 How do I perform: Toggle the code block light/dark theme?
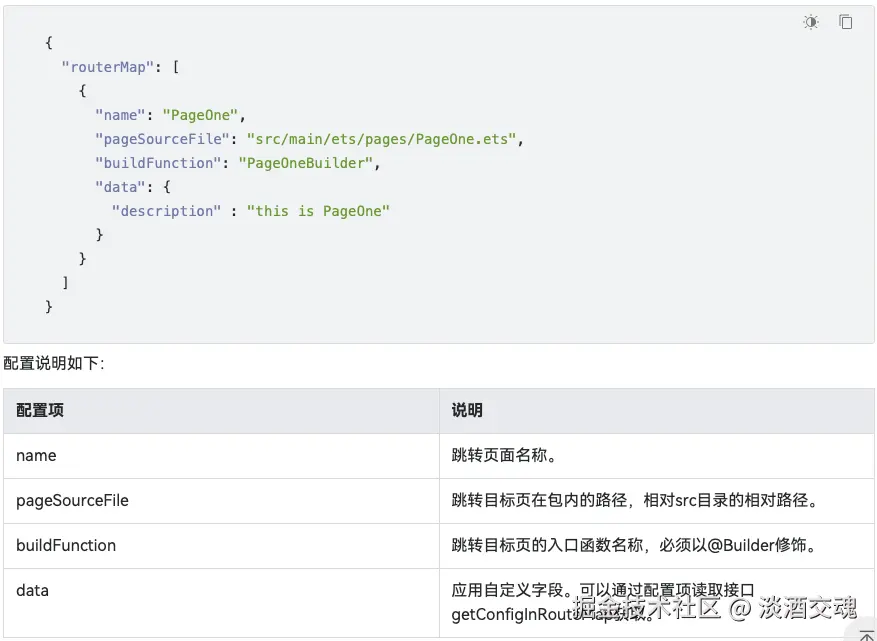811,22
